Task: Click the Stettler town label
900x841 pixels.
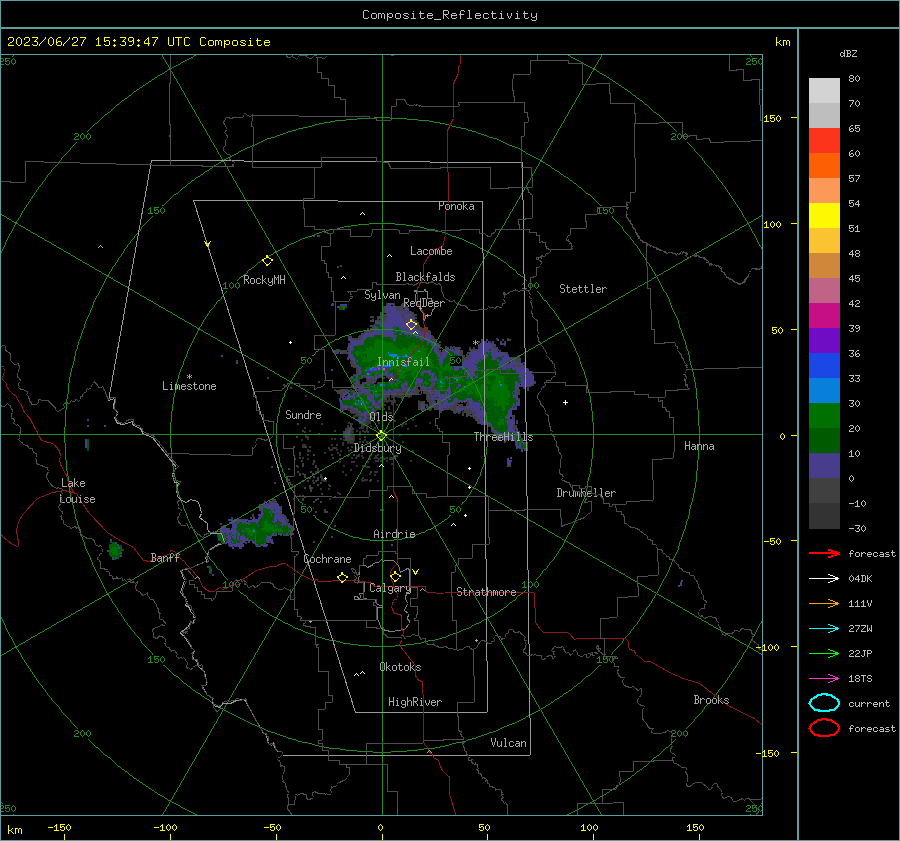Action: point(583,289)
